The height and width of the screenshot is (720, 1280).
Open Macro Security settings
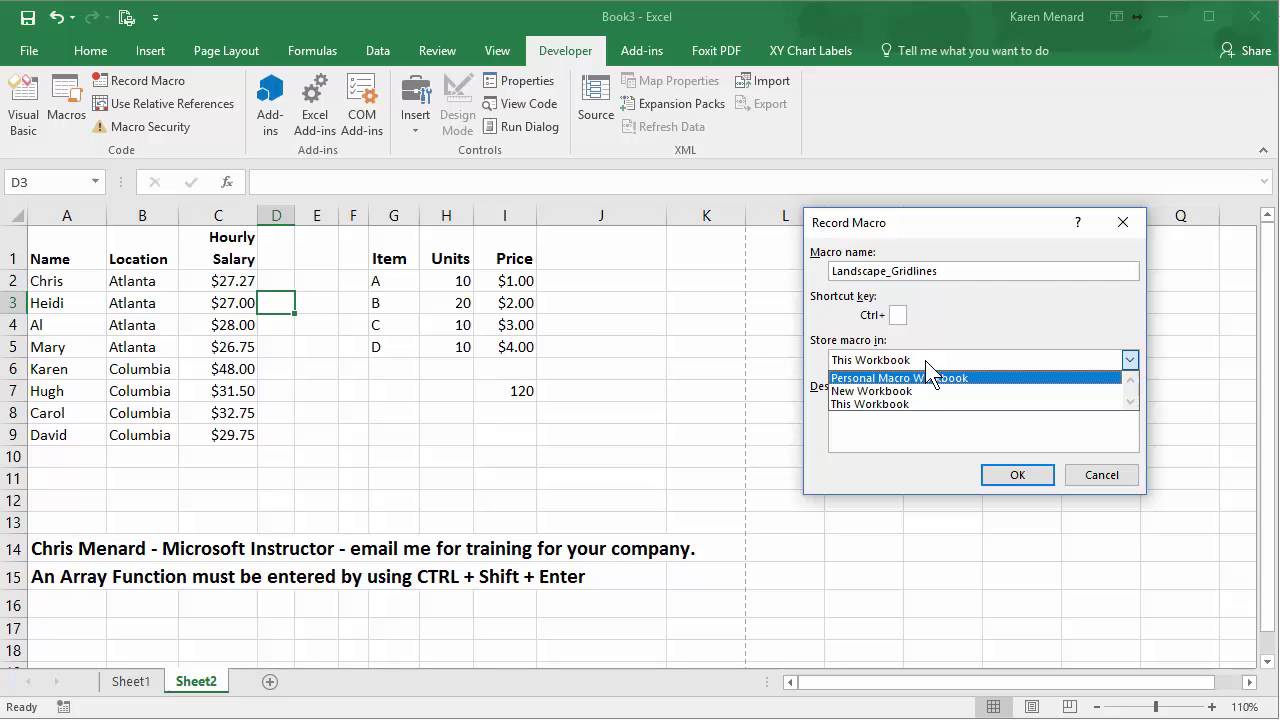coord(141,127)
